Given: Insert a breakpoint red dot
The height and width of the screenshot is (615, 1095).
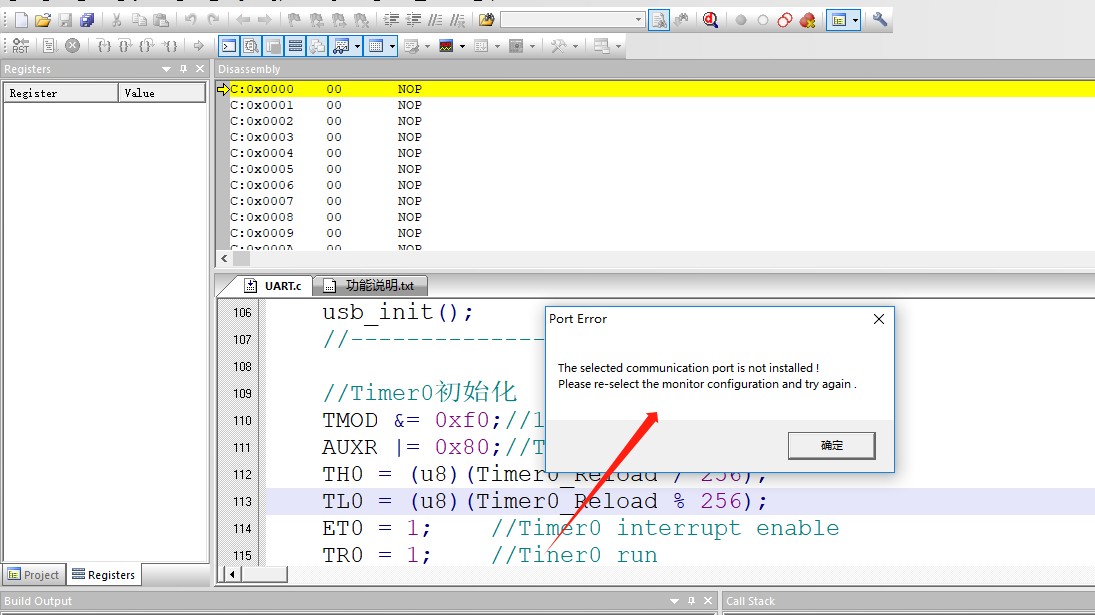Looking at the screenshot, I should 741,20.
